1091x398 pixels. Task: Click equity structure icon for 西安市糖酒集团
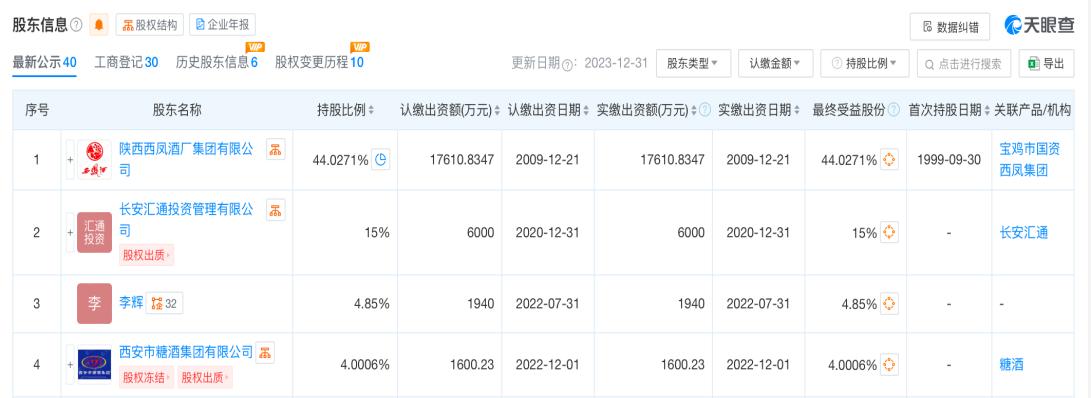tap(265, 353)
